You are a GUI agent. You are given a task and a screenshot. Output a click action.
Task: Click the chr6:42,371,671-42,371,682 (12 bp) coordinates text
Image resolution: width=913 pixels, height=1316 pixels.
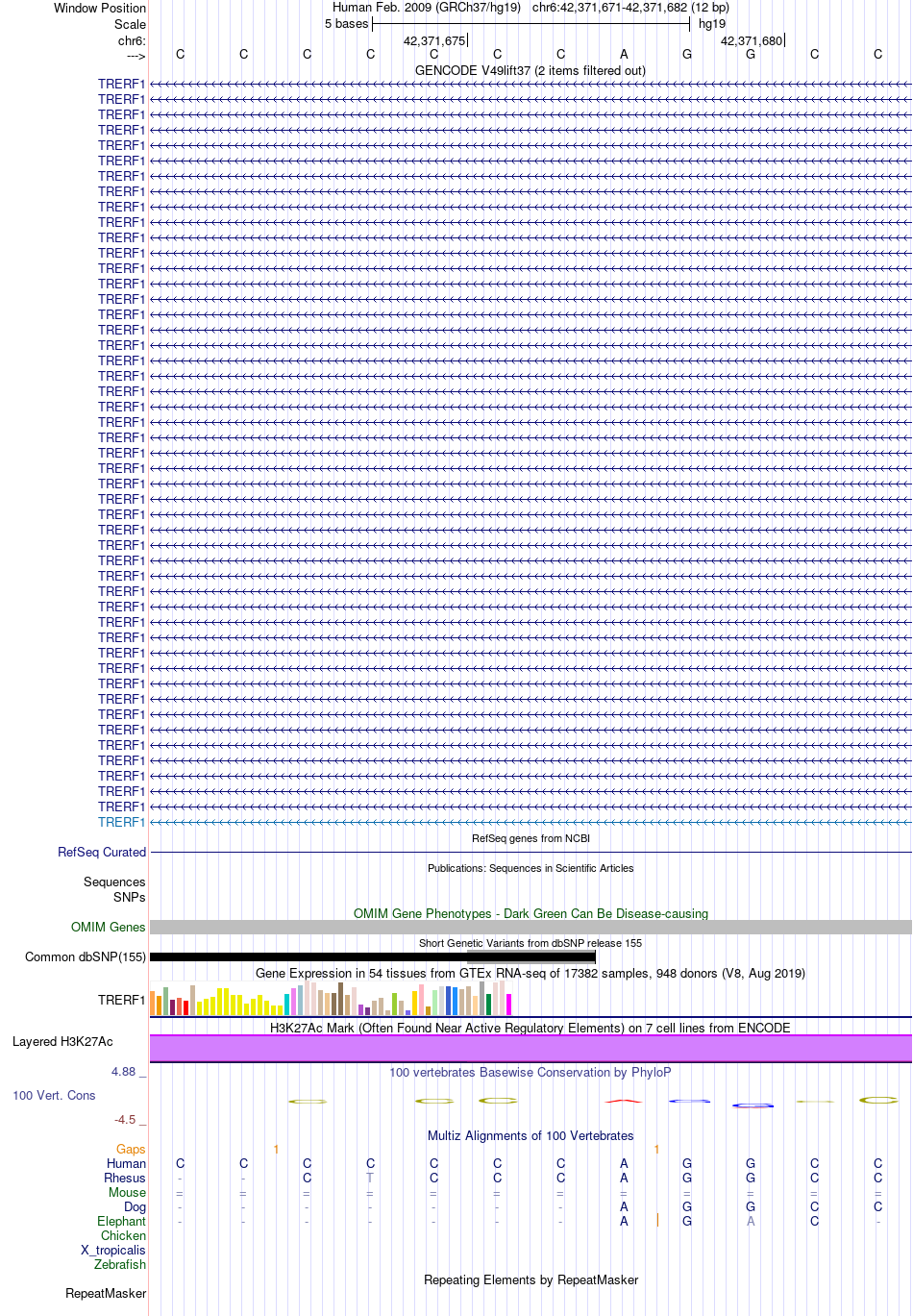[630, 8]
